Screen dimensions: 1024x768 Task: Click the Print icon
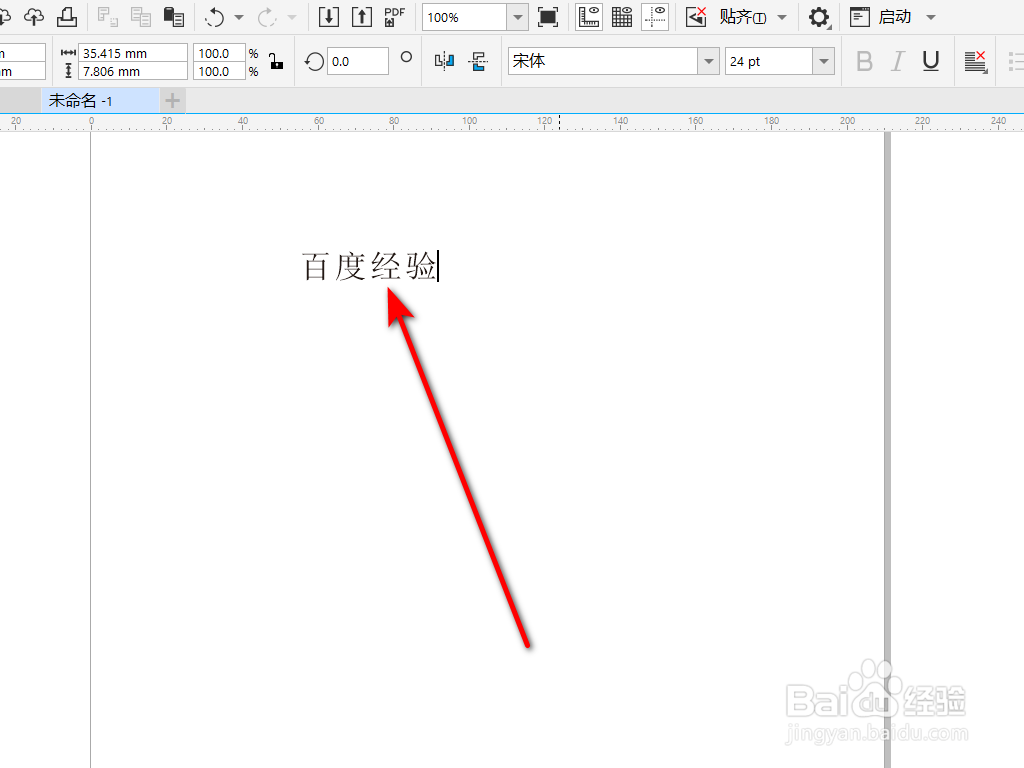[67, 17]
